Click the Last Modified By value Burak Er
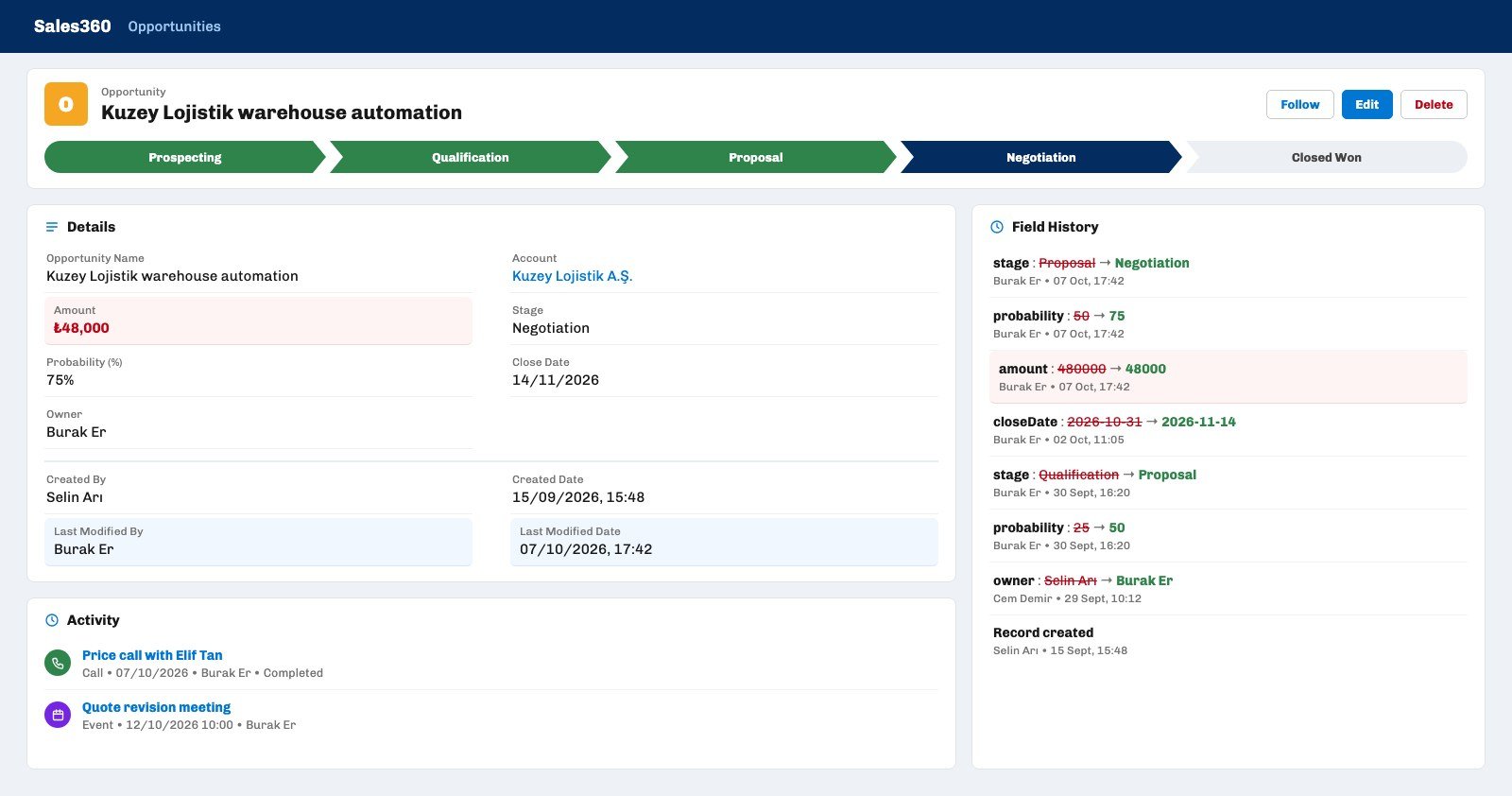 pyautogui.click(x=84, y=549)
